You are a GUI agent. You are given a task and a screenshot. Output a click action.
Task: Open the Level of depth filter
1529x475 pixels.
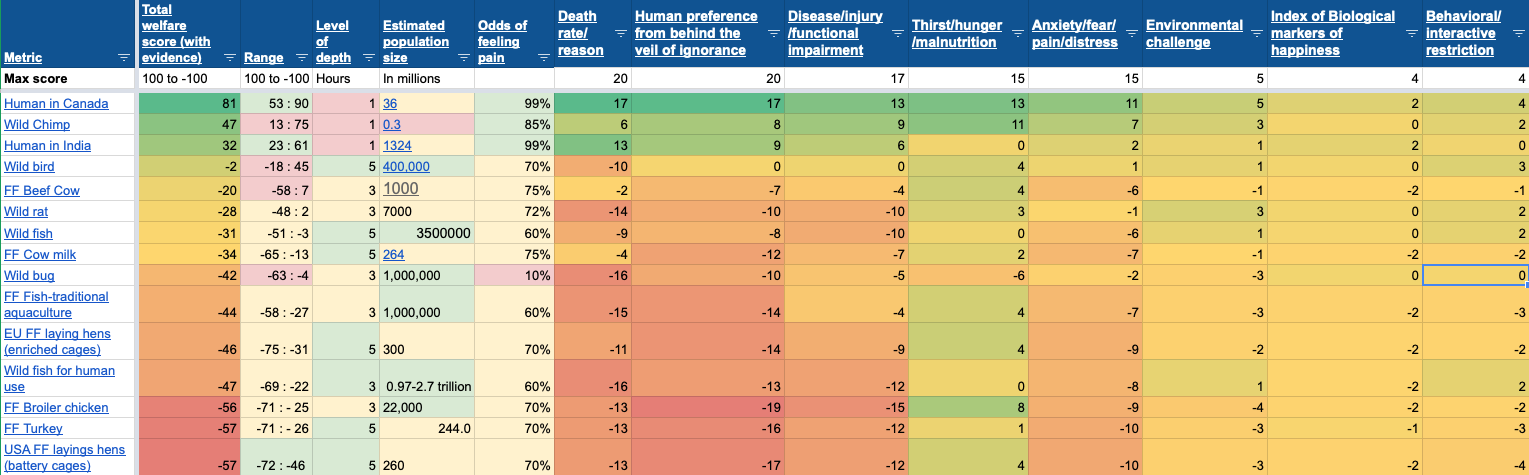click(367, 58)
